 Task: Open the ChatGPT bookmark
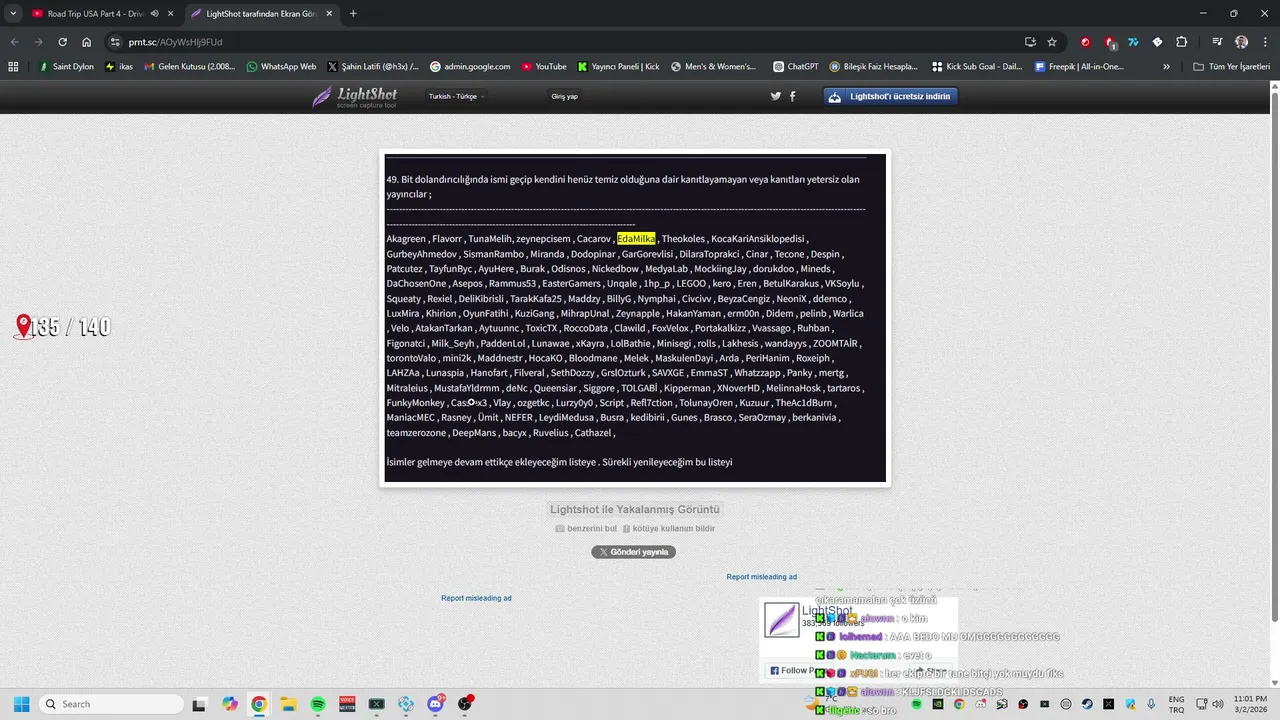pos(796,67)
